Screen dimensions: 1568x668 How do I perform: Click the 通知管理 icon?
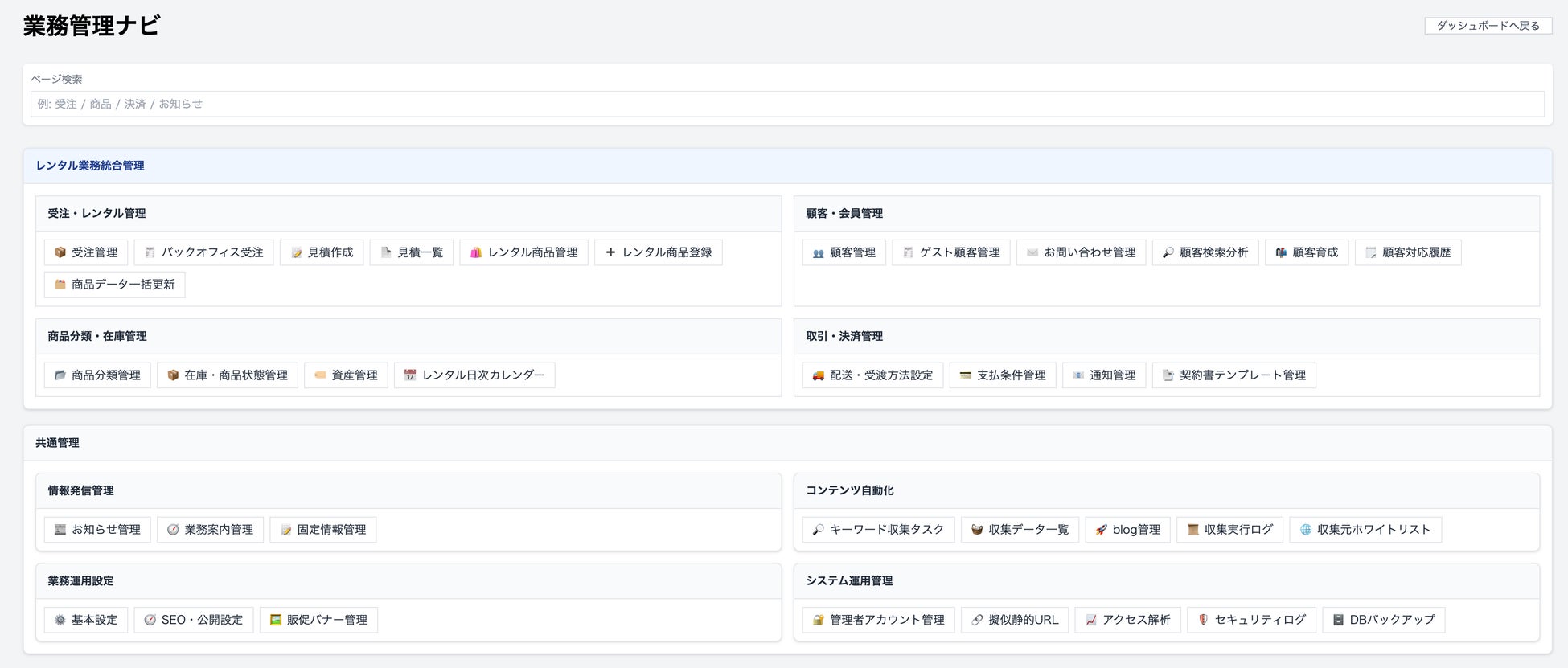point(1078,375)
